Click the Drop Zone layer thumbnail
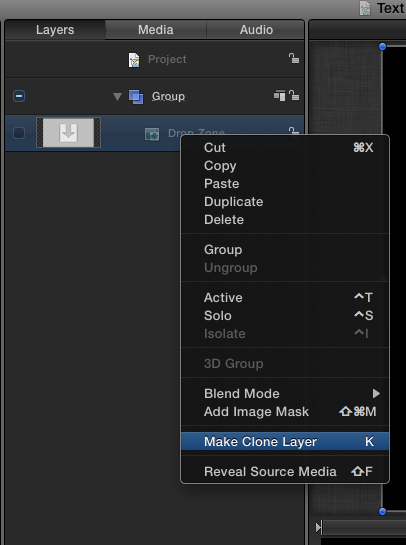This screenshot has width=406, height=545. pyautogui.click(x=68, y=133)
